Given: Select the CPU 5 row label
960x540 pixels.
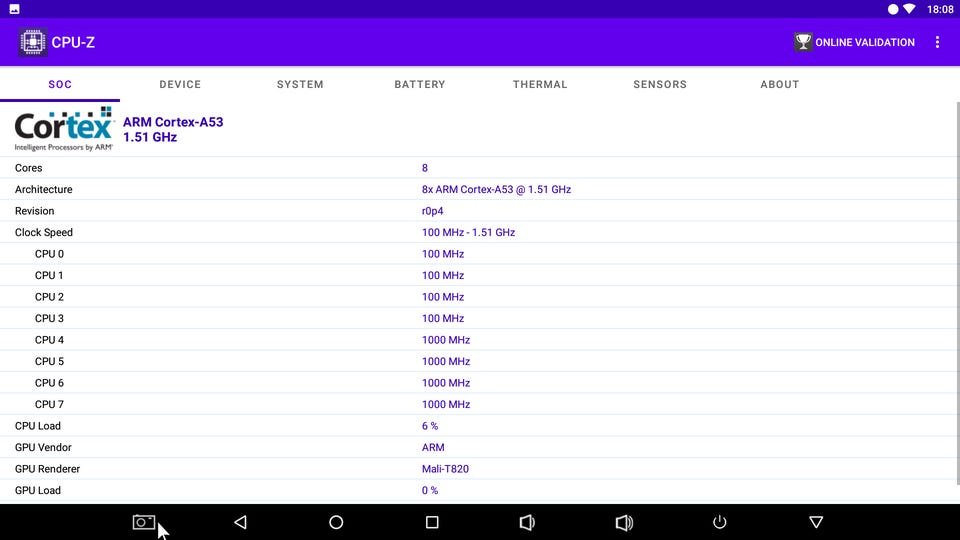Looking at the screenshot, I should [49, 361].
